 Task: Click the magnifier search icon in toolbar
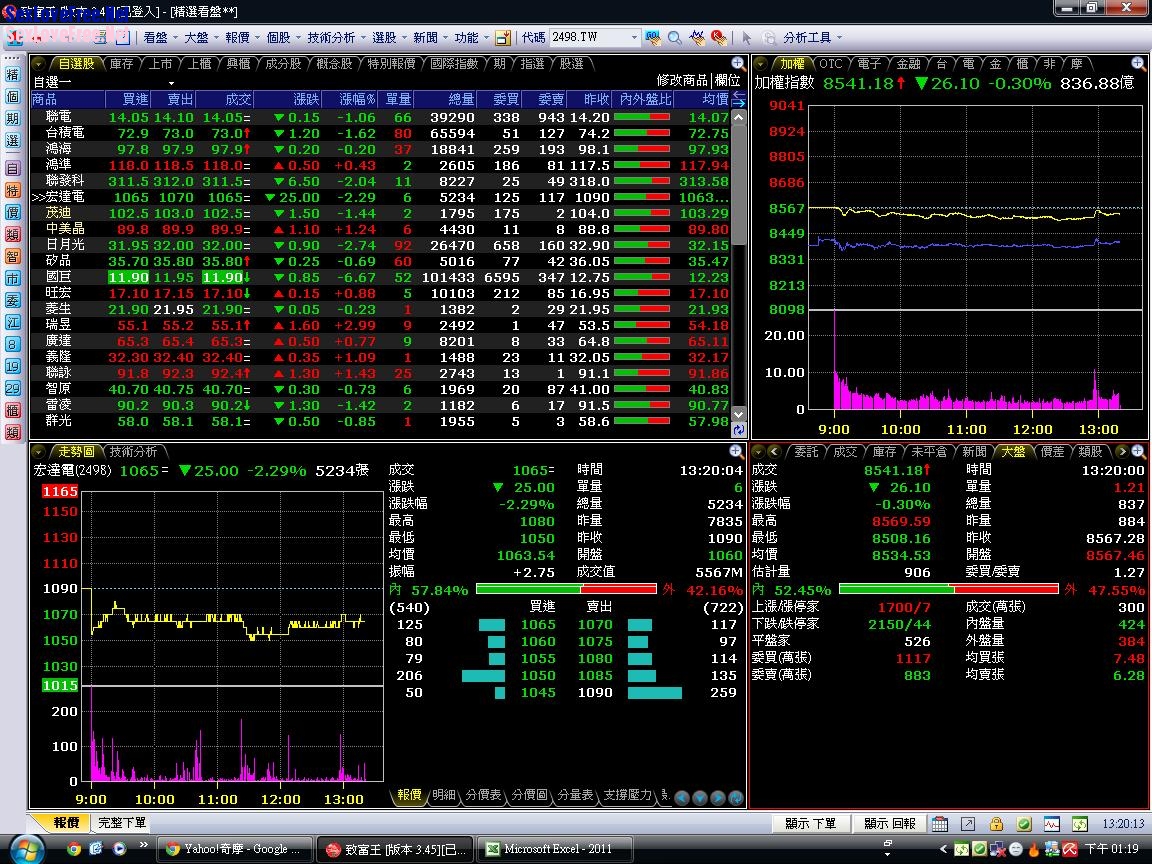tap(675, 38)
